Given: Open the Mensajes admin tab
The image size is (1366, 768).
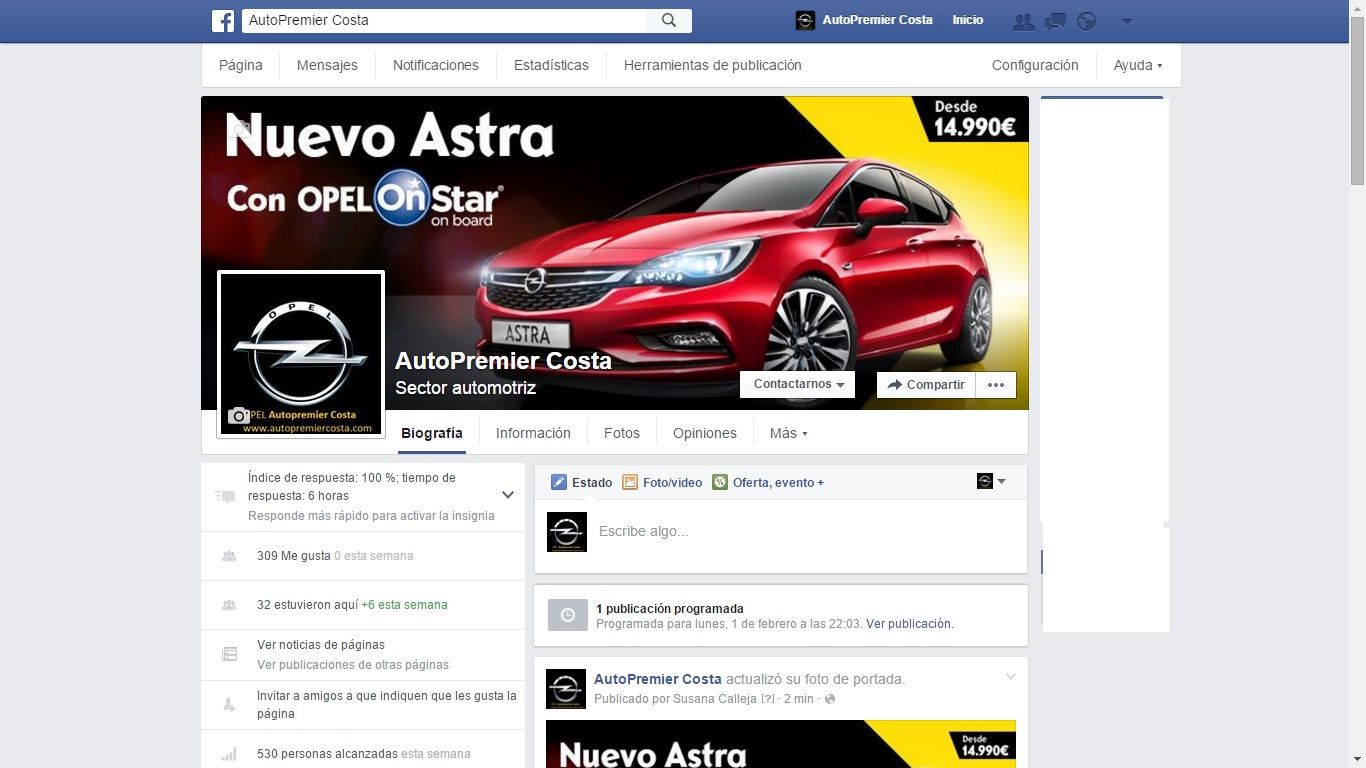Looking at the screenshot, I should pos(327,65).
